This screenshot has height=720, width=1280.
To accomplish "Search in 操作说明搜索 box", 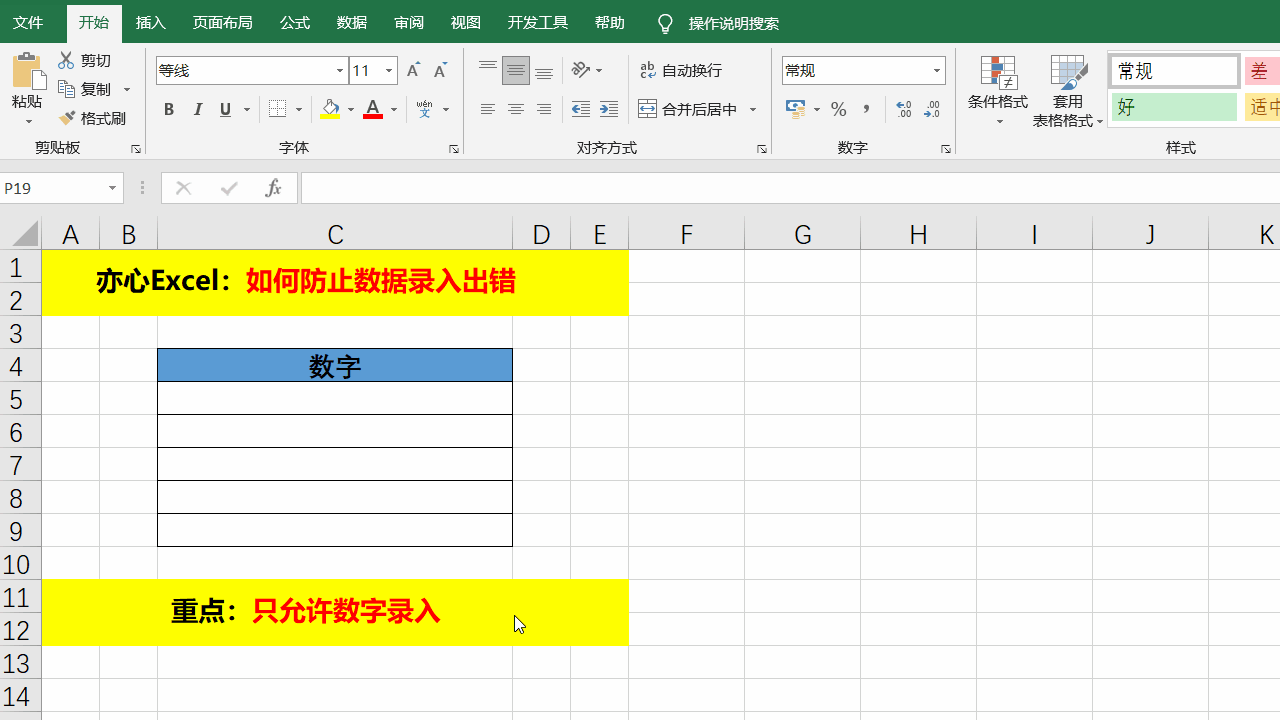I will (x=734, y=23).
